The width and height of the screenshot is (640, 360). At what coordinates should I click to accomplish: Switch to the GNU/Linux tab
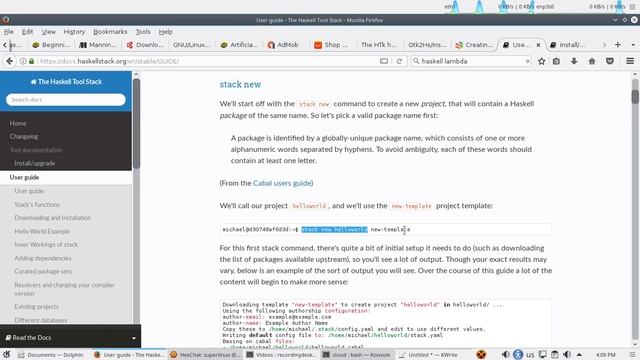click(x=191, y=45)
